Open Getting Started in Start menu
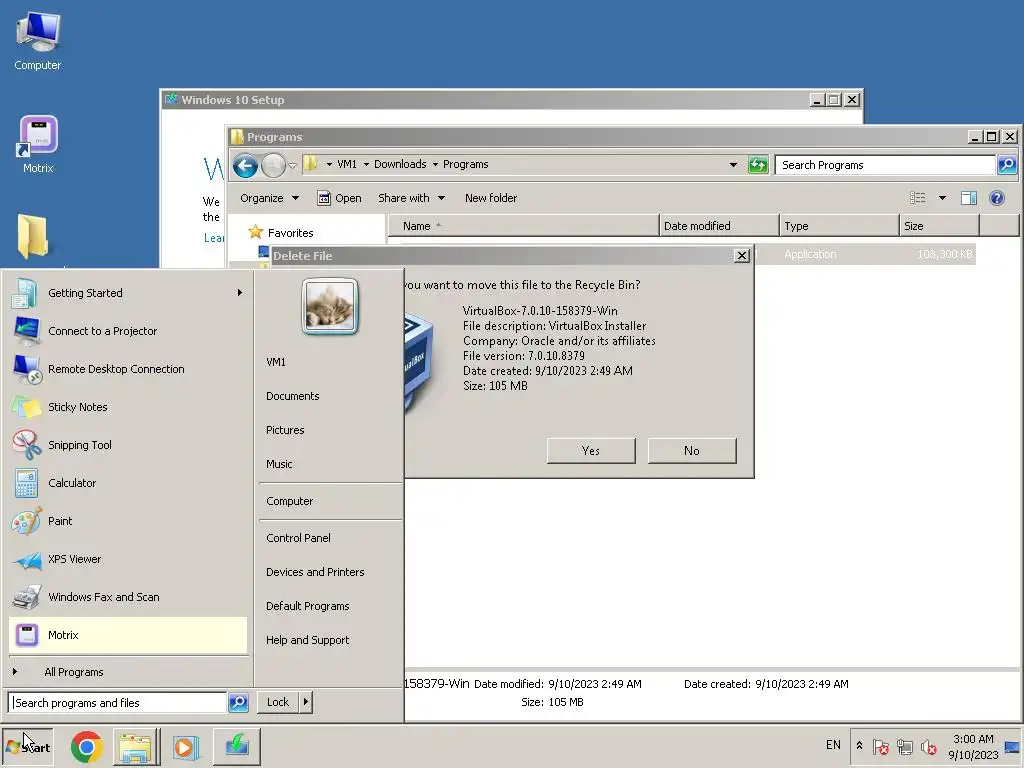The width and height of the screenshot is (1024, 768). click(x=128, y=293)
